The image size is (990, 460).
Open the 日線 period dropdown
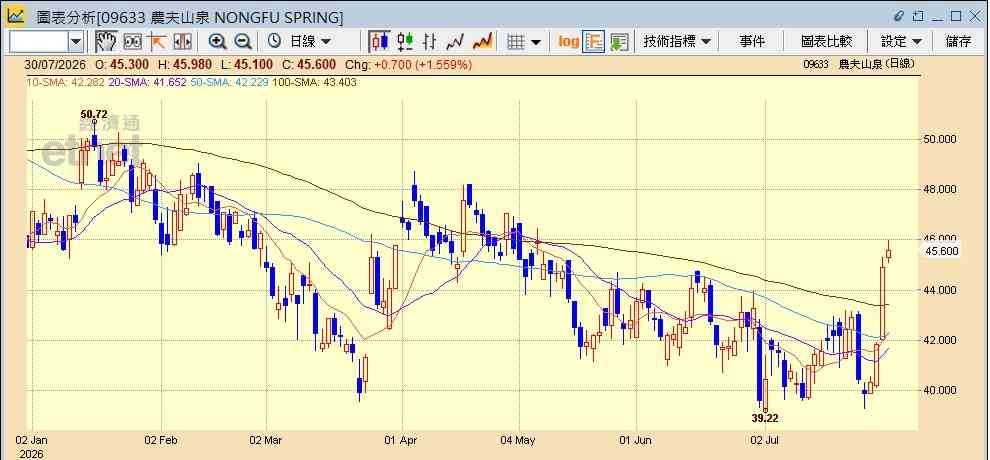pyautogui.click(x=310, y=42)
